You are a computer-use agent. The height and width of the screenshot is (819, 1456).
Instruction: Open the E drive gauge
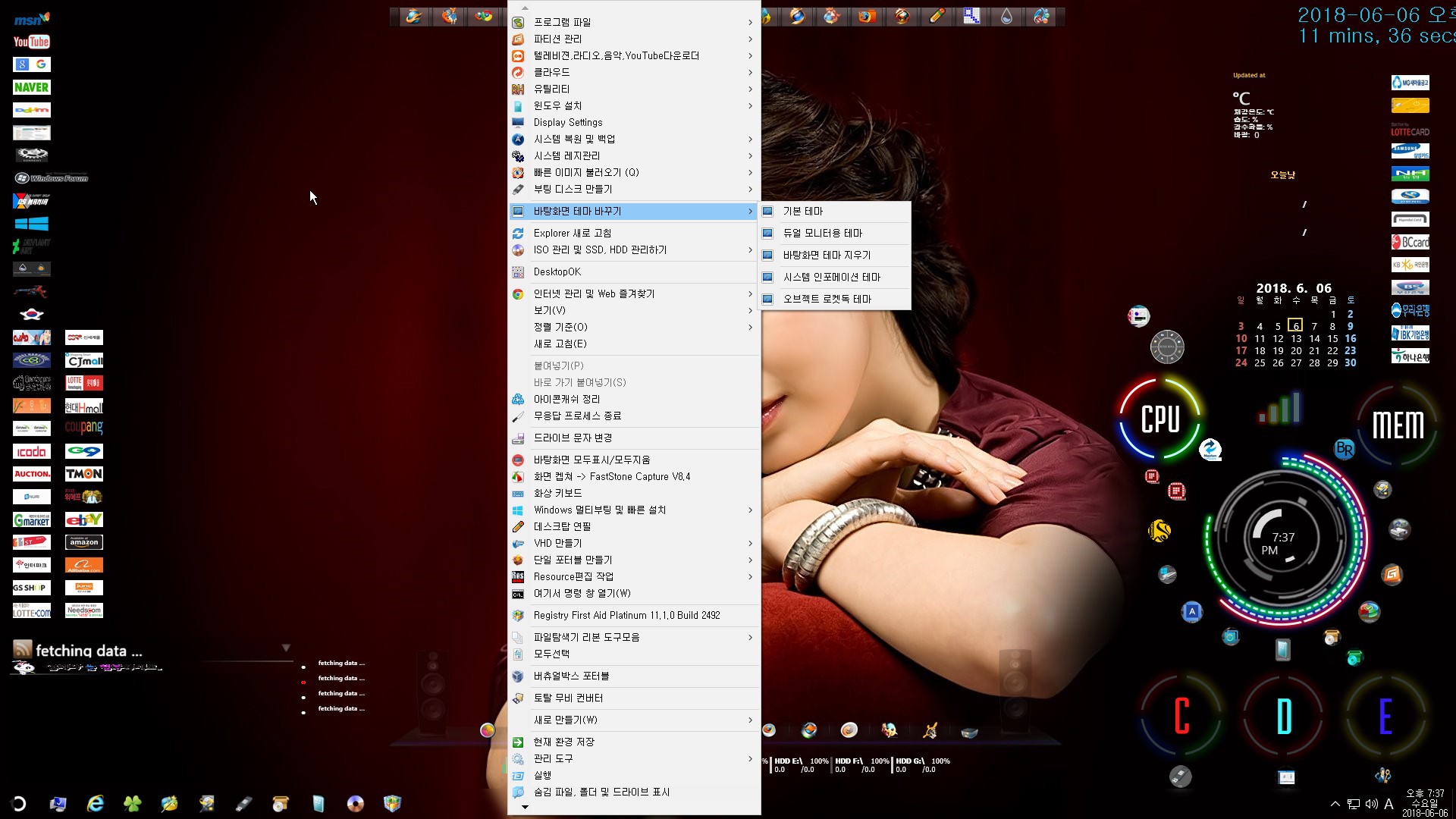tap(1385, 716)
